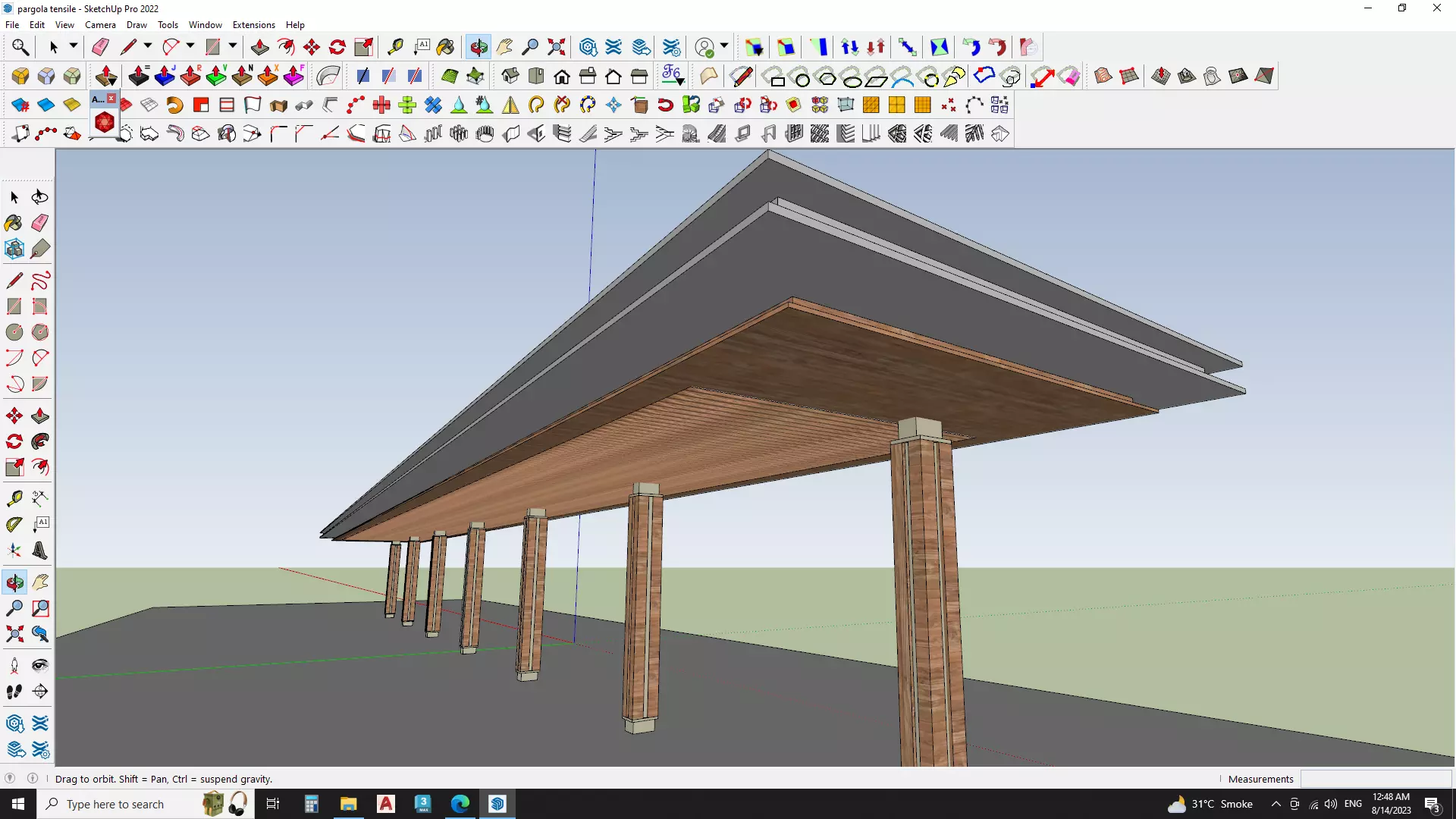Open Extension Warehouse from top toolbar
The height and width of the screenshot is (819, 1456).
613,47
